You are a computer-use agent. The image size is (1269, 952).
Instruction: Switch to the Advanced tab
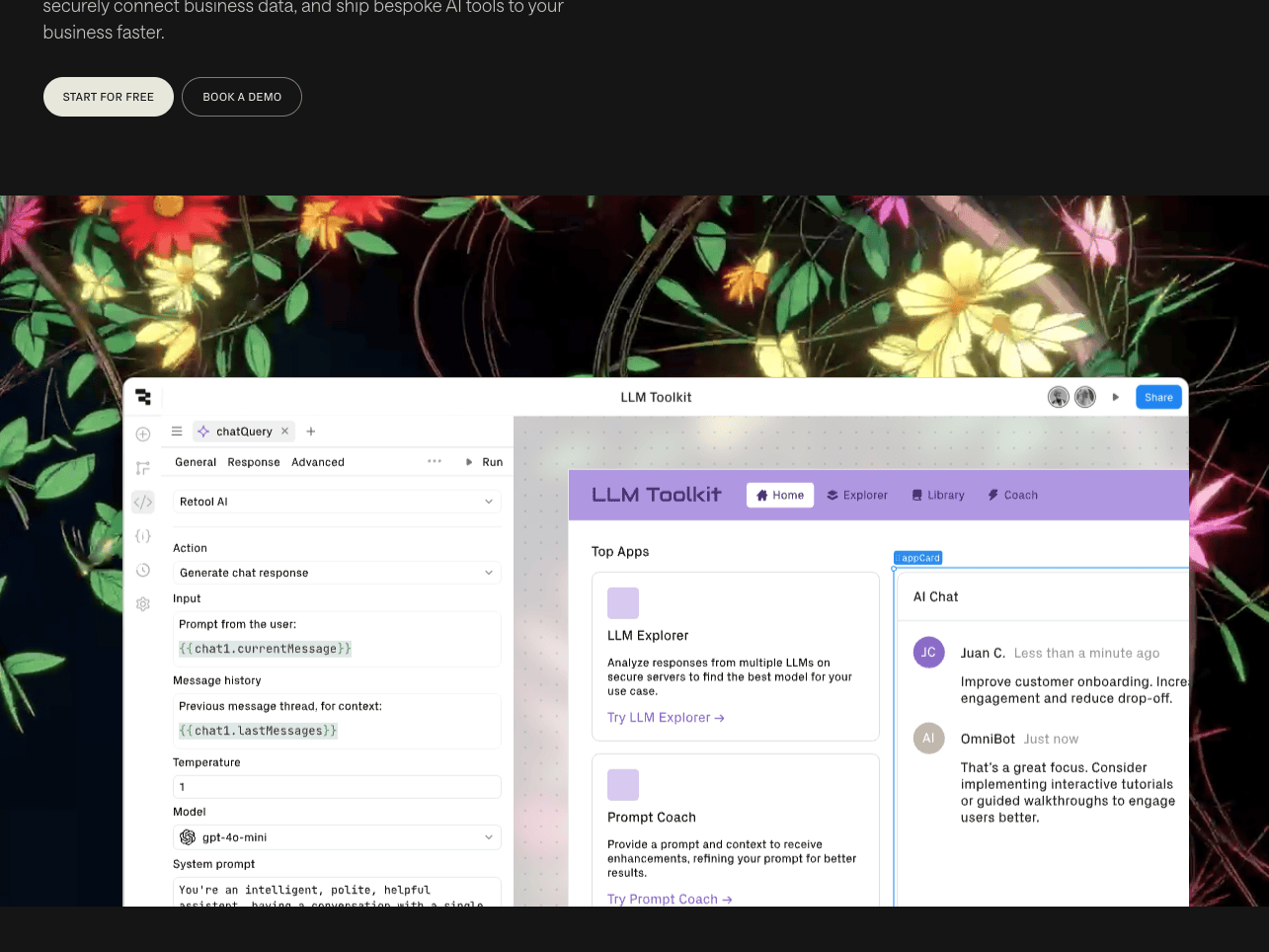318,462
